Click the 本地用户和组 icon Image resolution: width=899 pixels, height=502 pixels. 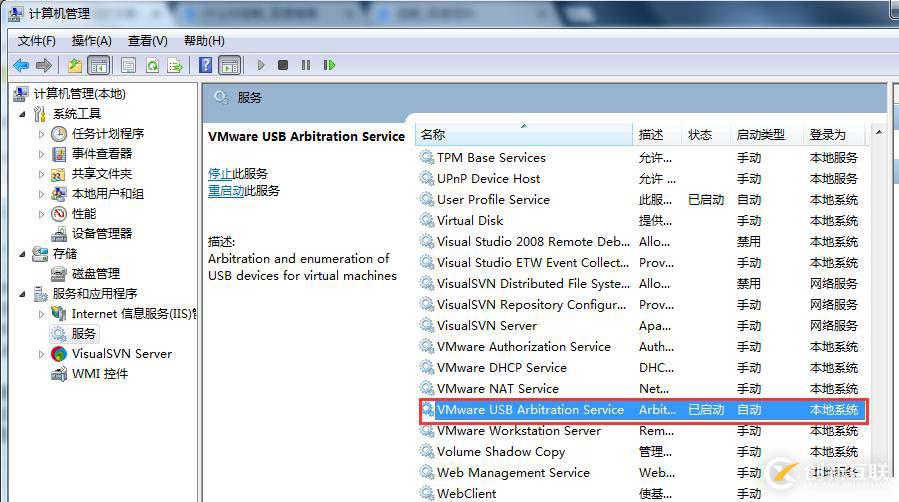click(x=59, y=194)
